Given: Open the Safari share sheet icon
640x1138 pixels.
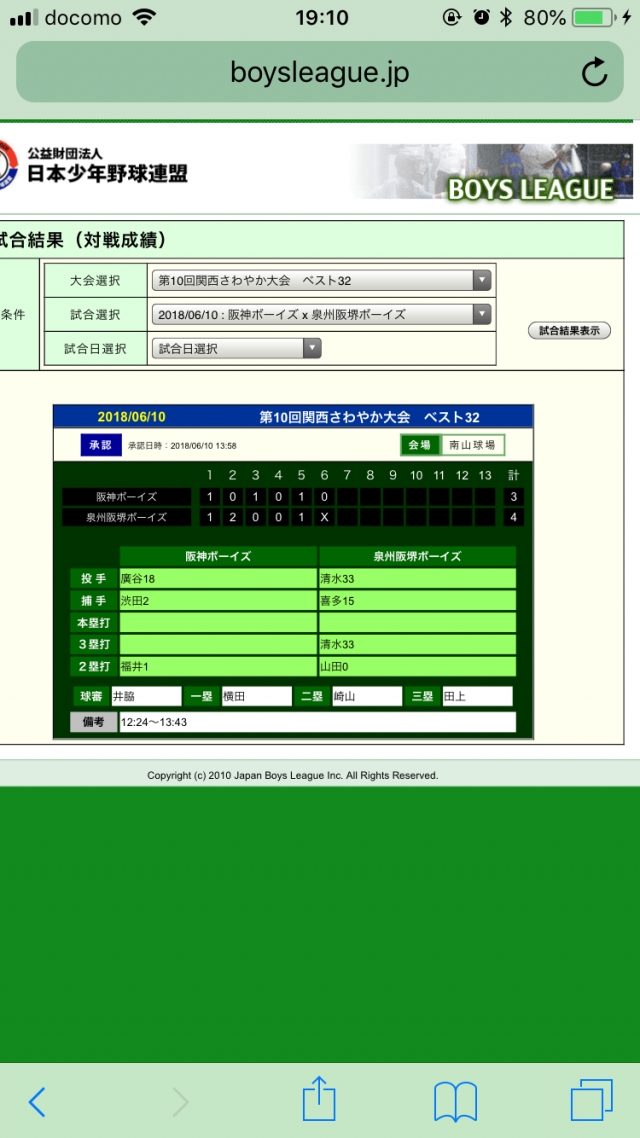Looking at the screenshot, I should (x=318, y=1099).
